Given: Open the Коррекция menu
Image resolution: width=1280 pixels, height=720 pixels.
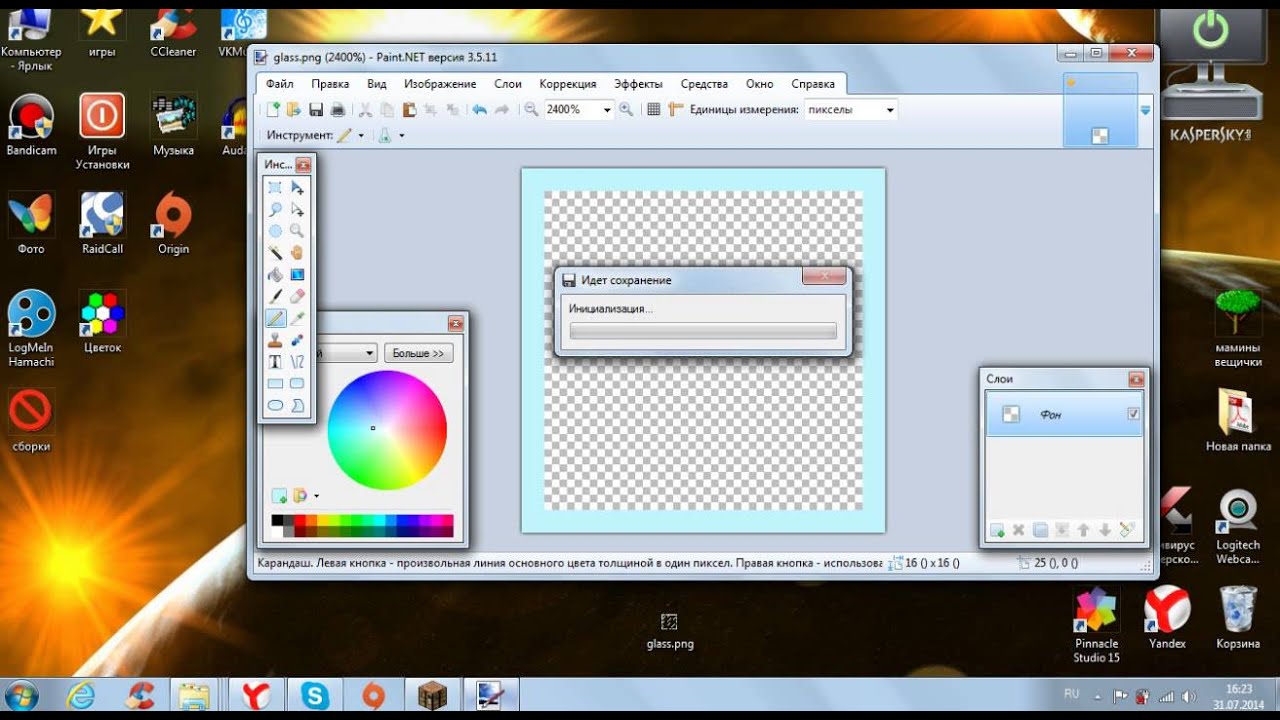Looking at the screenshot, I should pos(568,84).
